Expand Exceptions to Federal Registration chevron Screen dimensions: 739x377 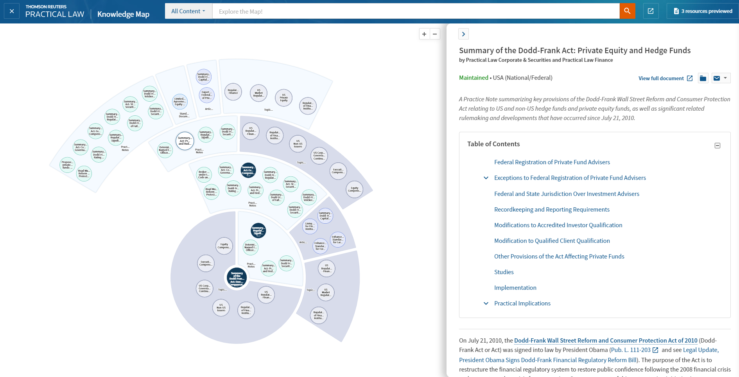tap(486, 178)
